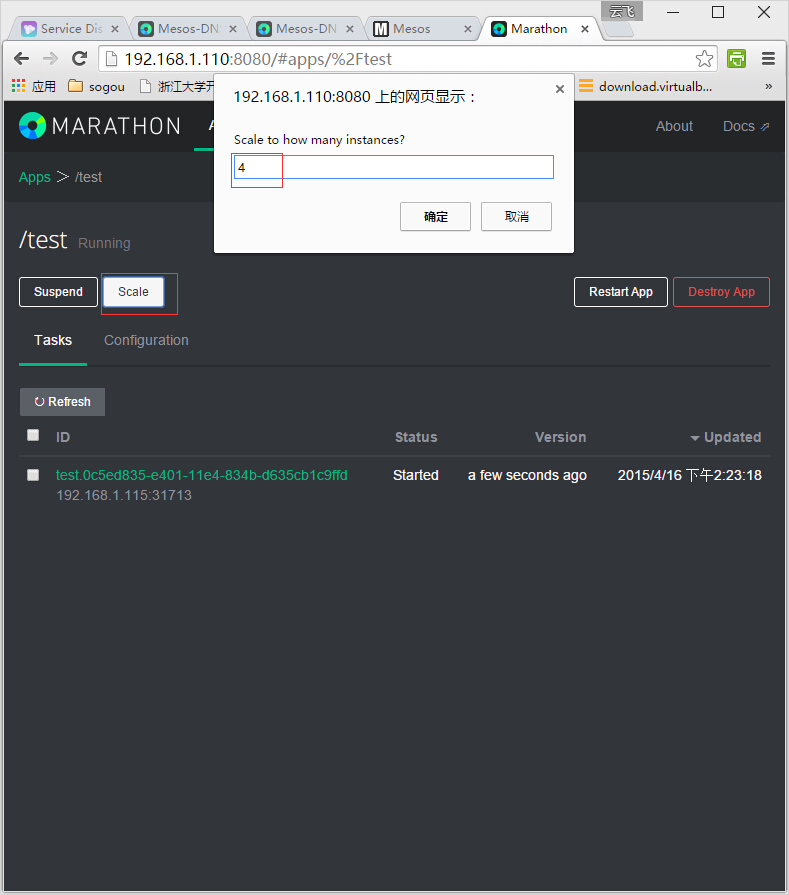Check the test.0c5ed835 task checkbox
Image resolution: width=789 pixels, height=895 pixels.
pyautogui.click(x=33, y=475)
